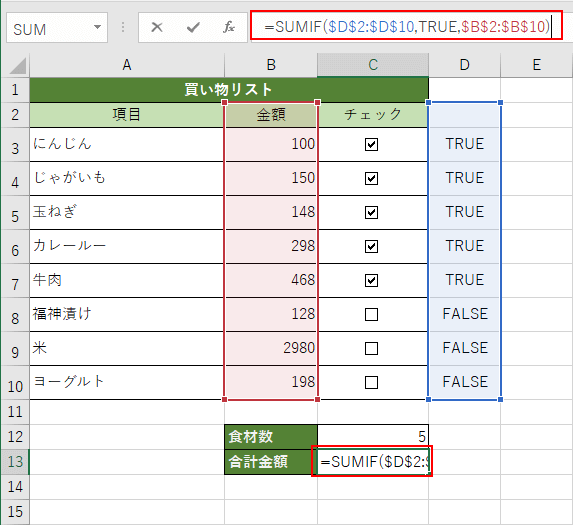Click the チェック header cell

[373, 115]
